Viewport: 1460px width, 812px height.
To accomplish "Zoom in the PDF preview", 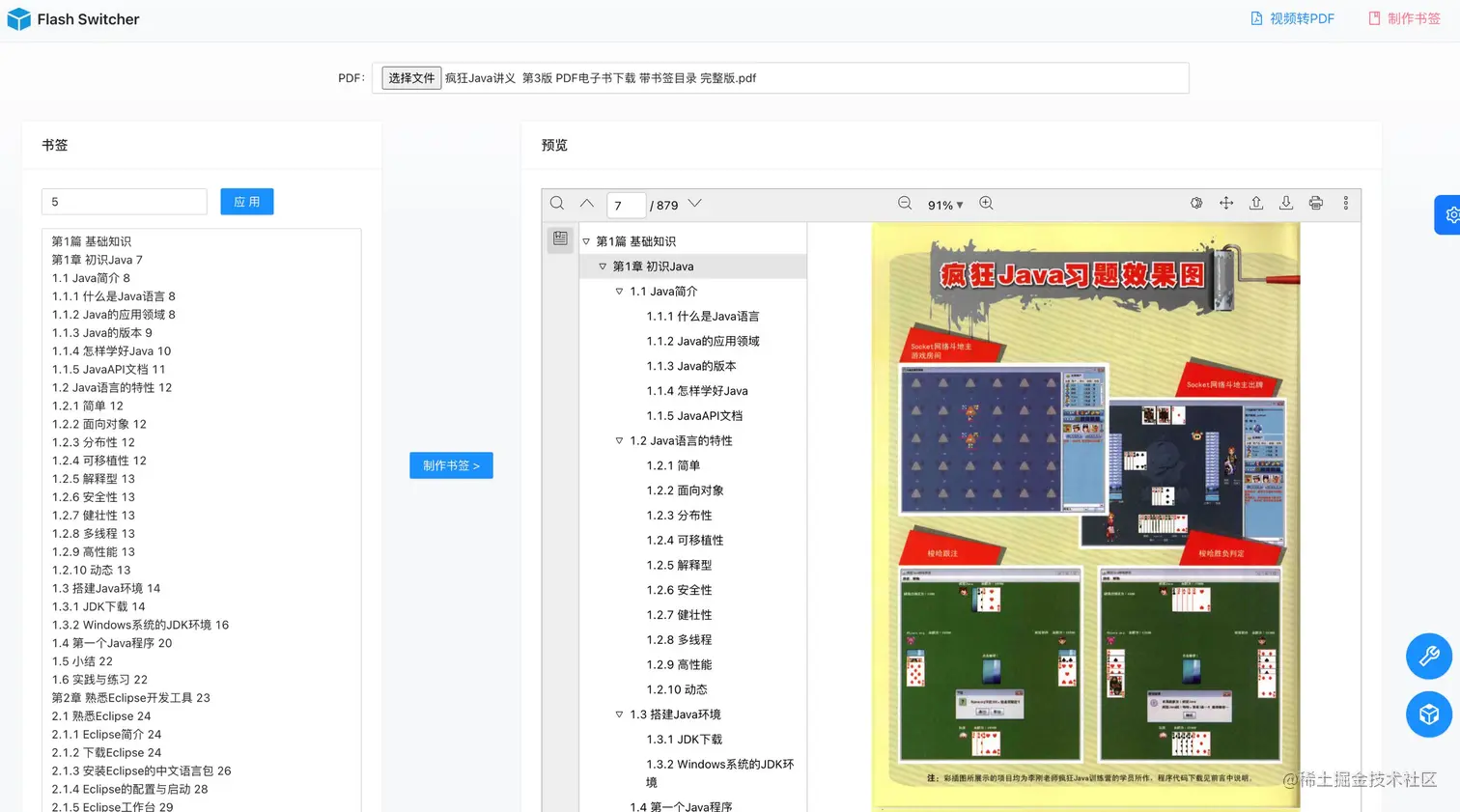I will 986,204.
